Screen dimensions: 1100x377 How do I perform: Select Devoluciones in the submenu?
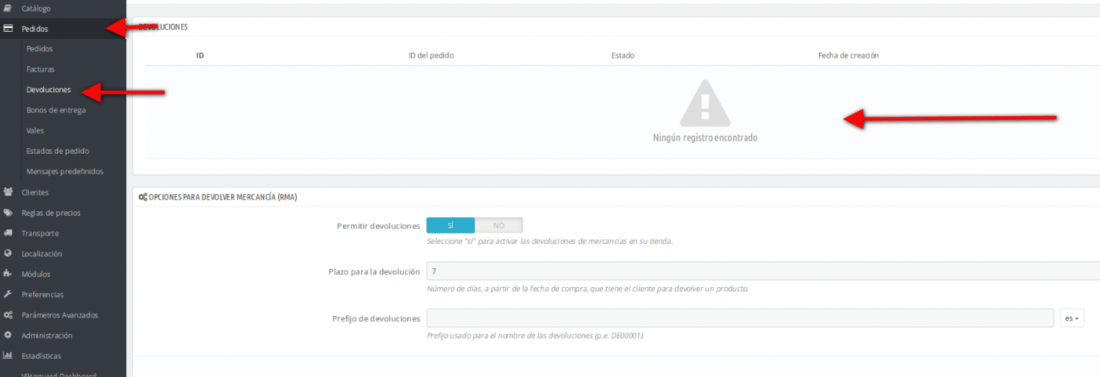(x=48, y=90)
